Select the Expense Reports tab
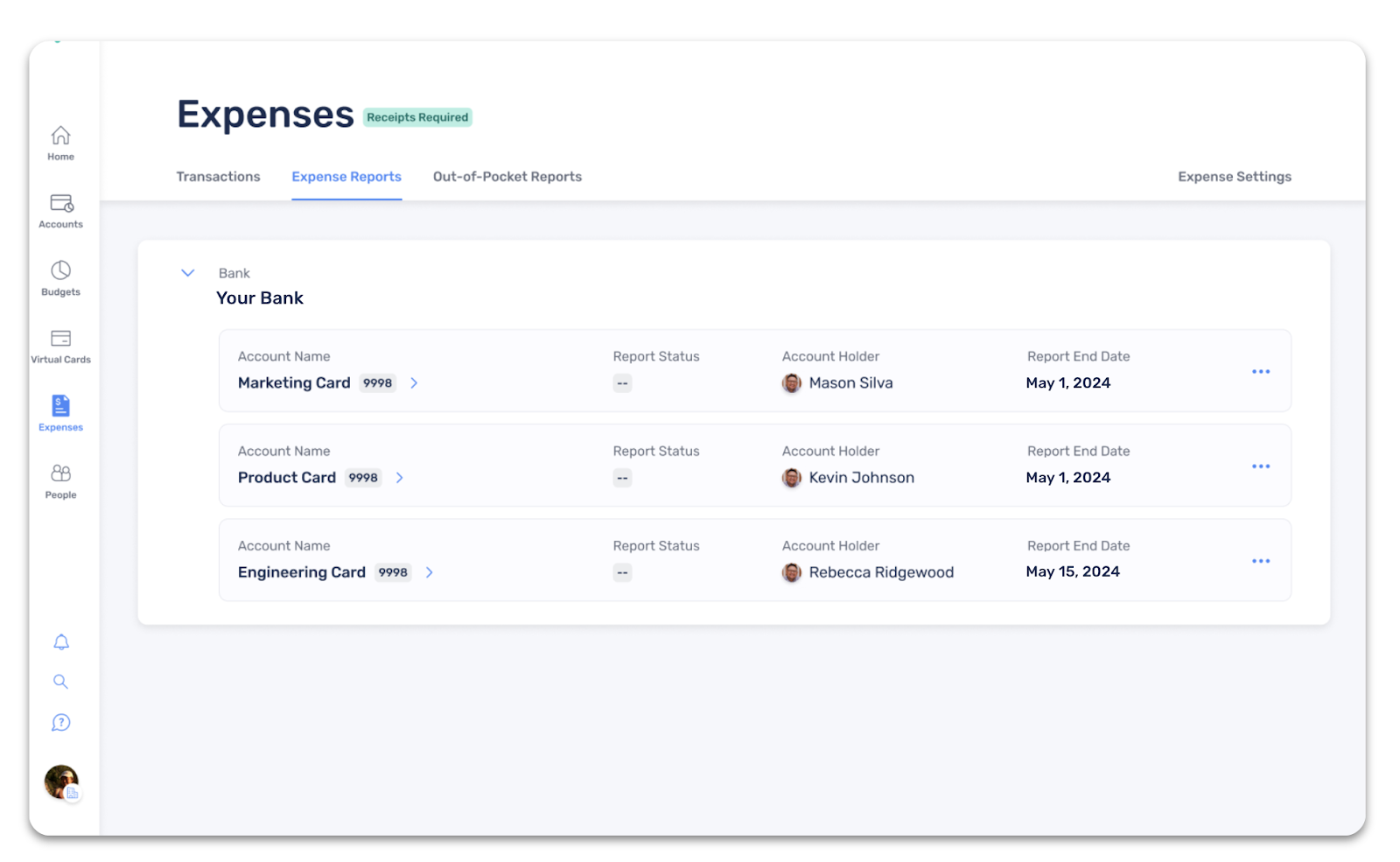 coord(346,177)
